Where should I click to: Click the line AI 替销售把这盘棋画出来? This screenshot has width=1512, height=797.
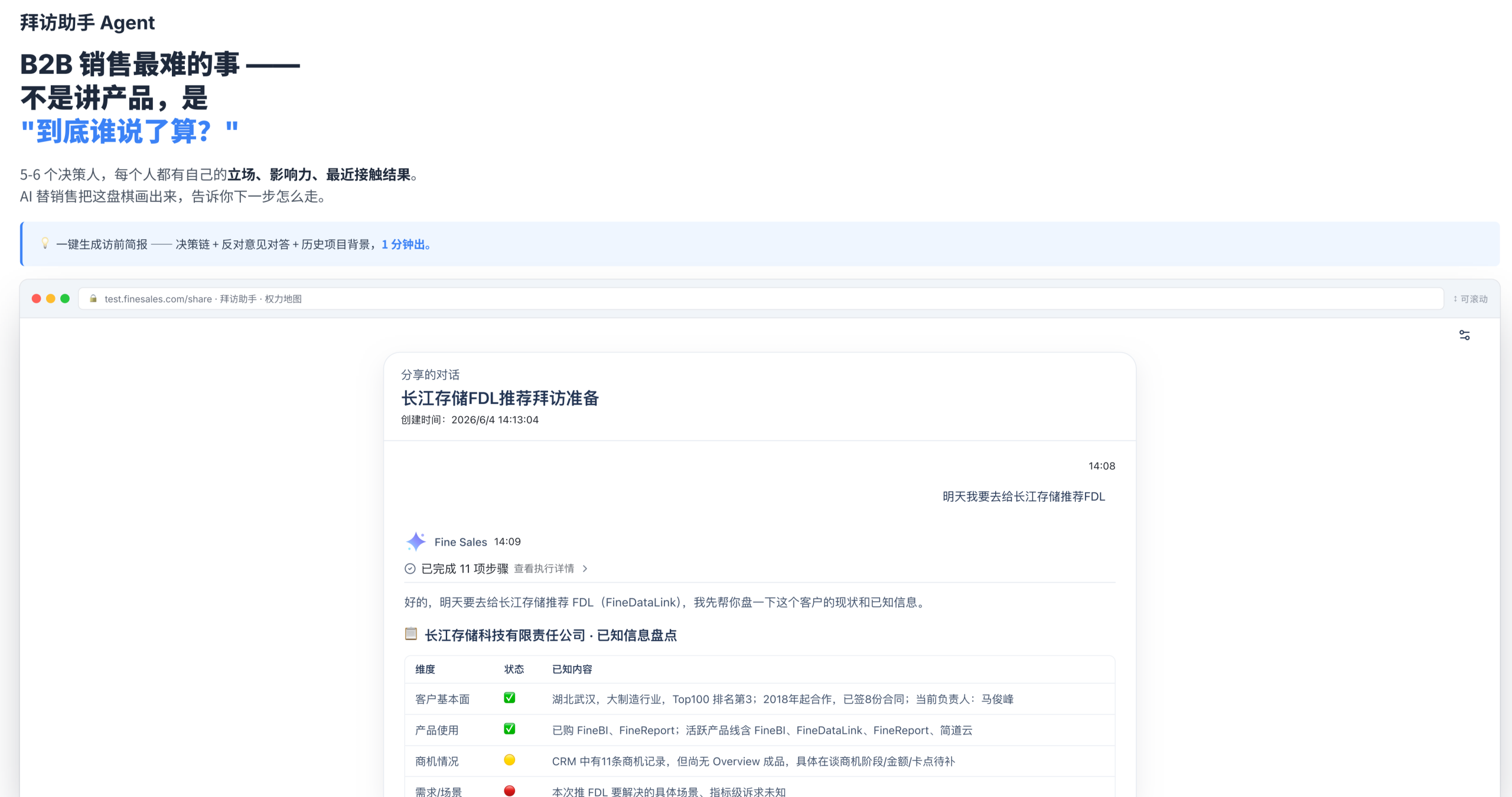[172, 197]
